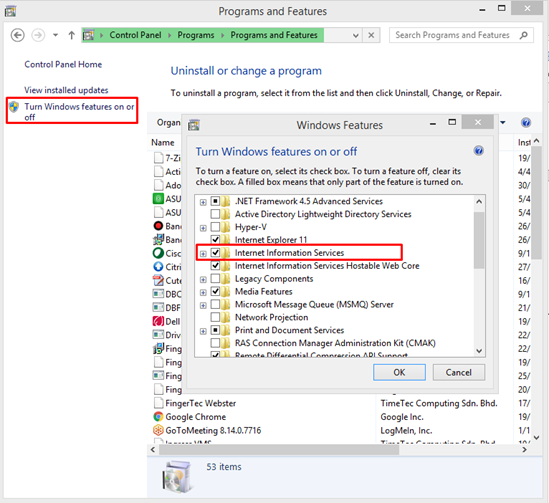This screenshot has width=549, height=503.
Task: Check Active Directory Lightweight Directory Services
Action: click(x=215, y=214)
